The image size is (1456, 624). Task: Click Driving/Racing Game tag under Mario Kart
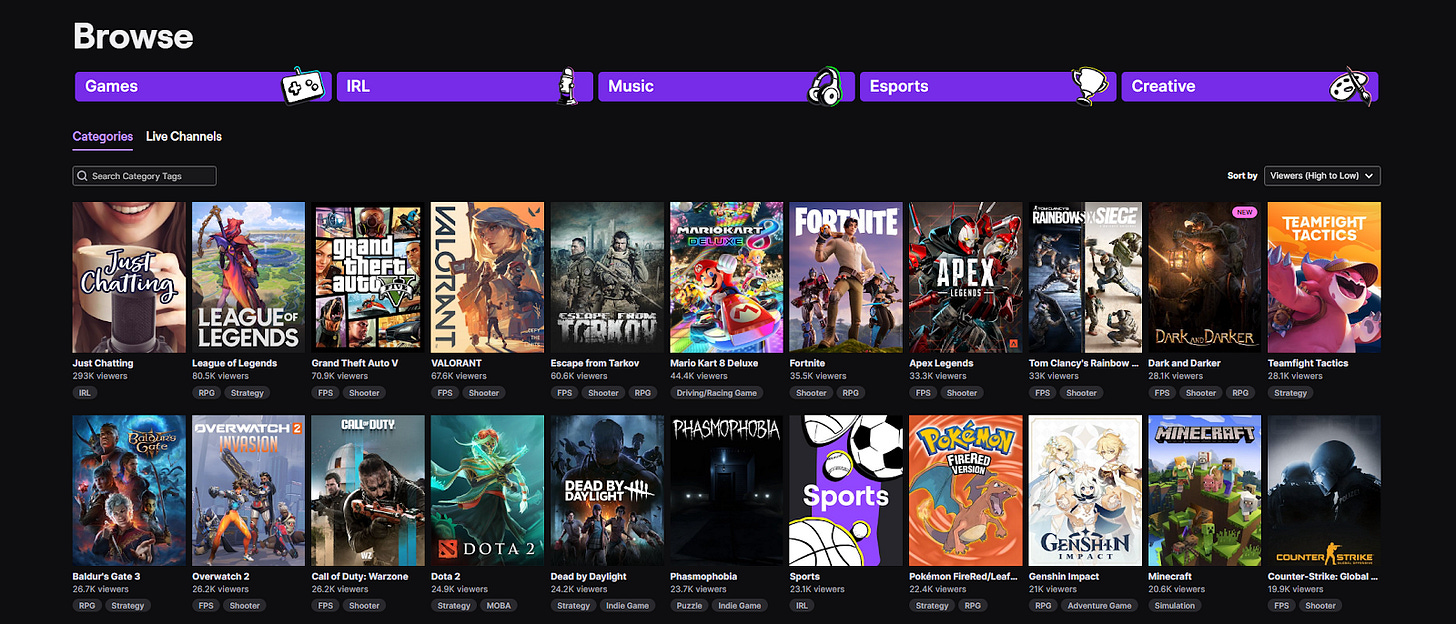717,393
